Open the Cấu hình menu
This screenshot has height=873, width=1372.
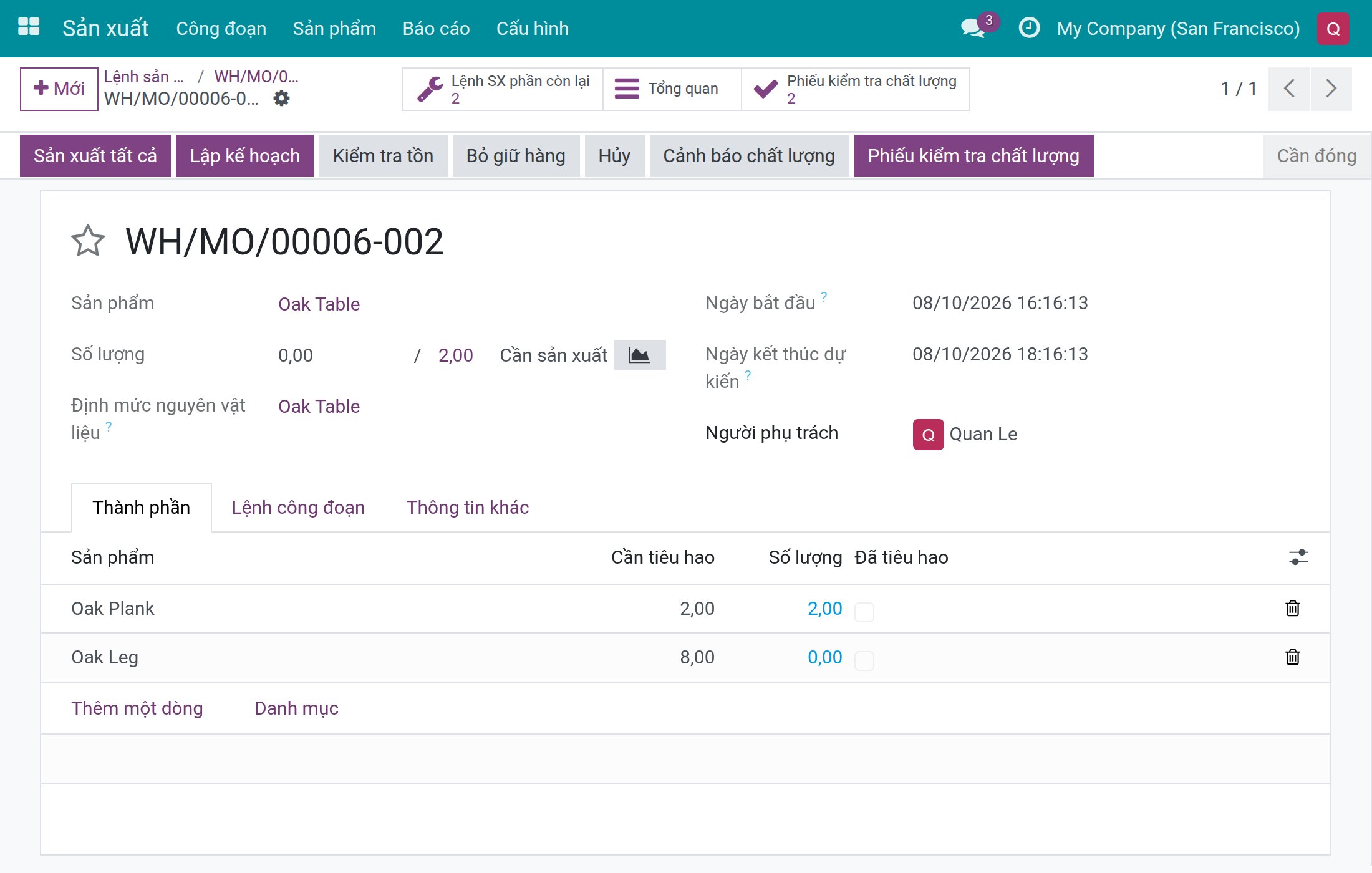pos(532,29)
